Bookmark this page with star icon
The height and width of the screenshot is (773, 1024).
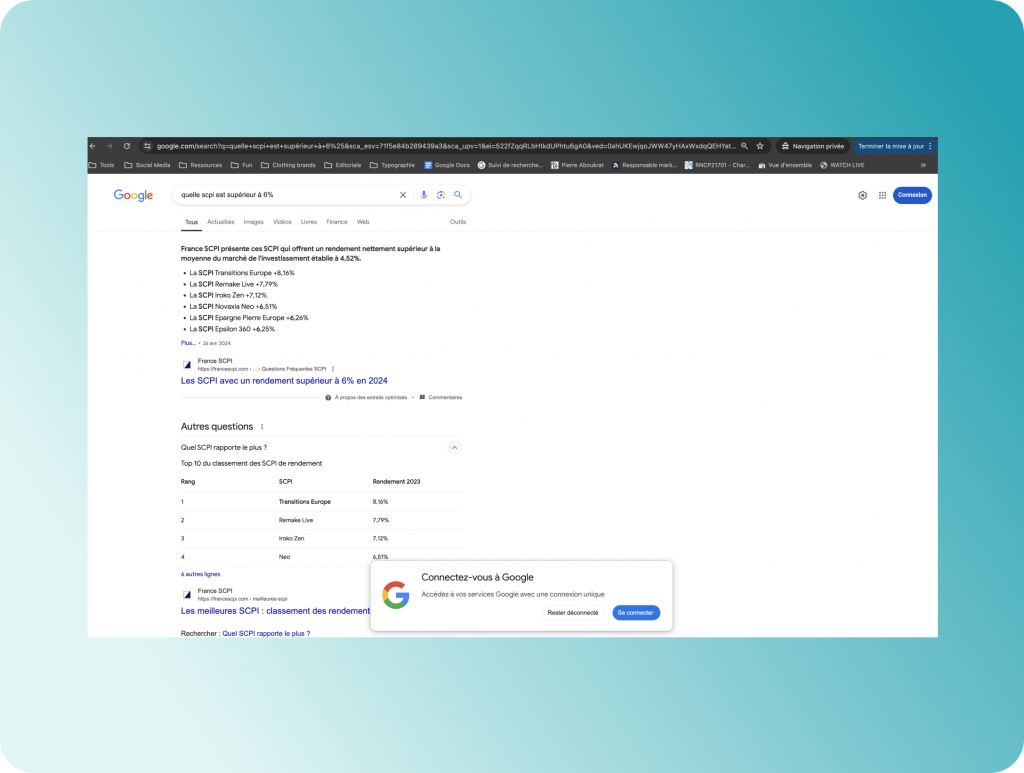tap(760, 146)
